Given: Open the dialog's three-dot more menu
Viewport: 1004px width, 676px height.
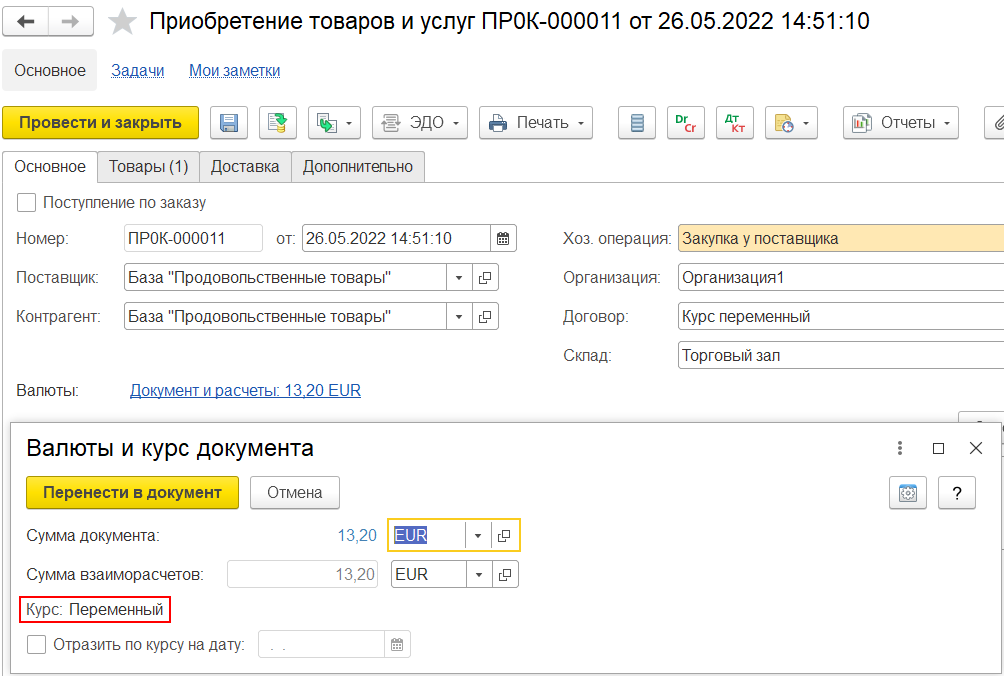Looking at the screenshot, I should [x=900, y=448].
